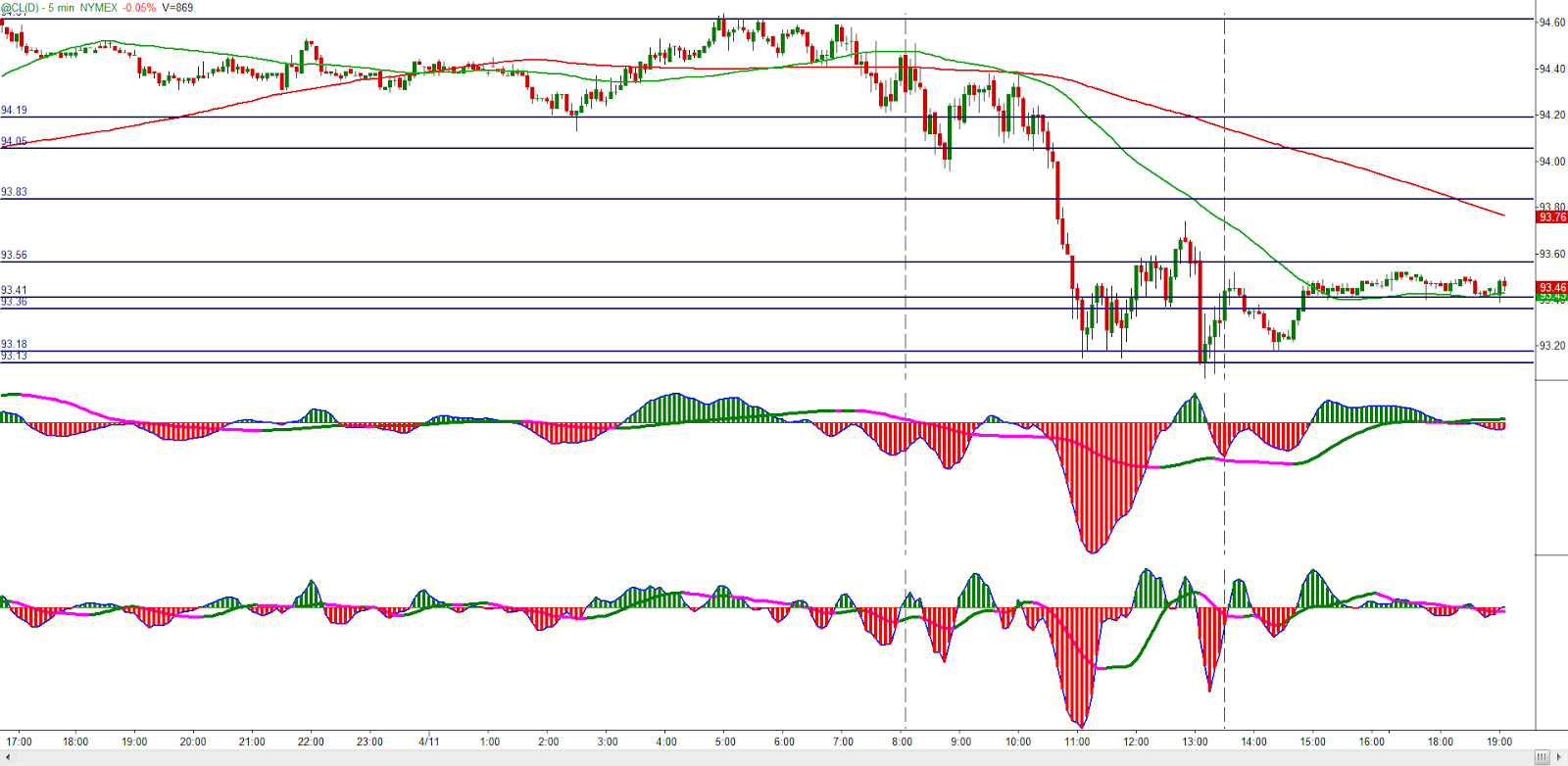
Task: Click the red 93.76 moving average price tag
Action: pos(1552,216)
